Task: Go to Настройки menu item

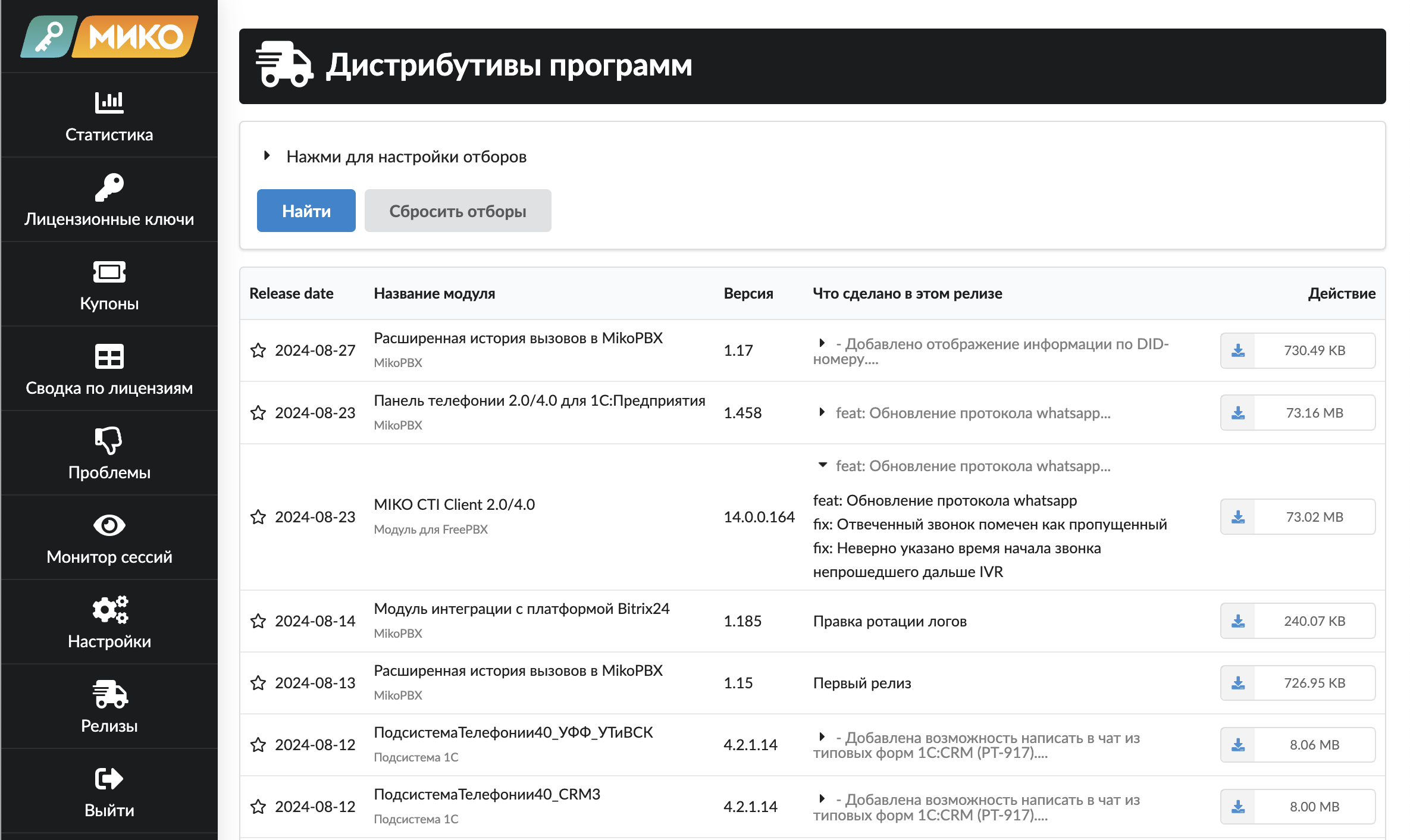Action: (109, 622)
